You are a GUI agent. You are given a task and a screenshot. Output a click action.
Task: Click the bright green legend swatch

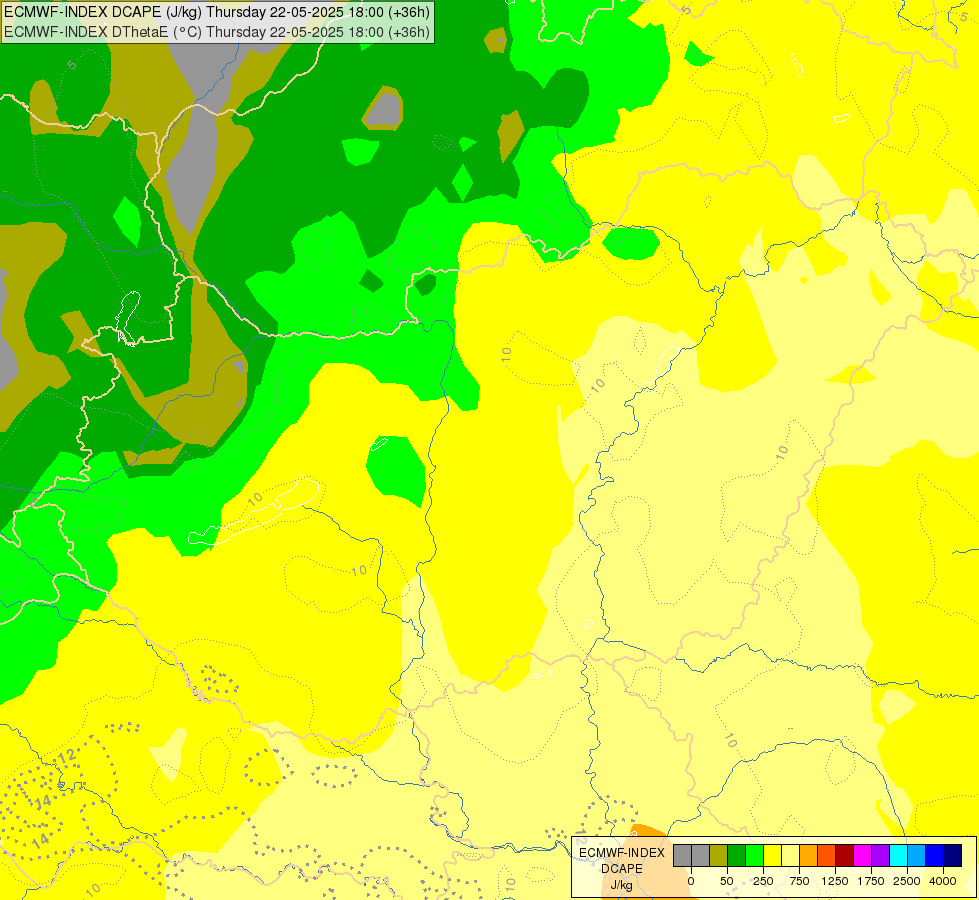click(755, 856)
